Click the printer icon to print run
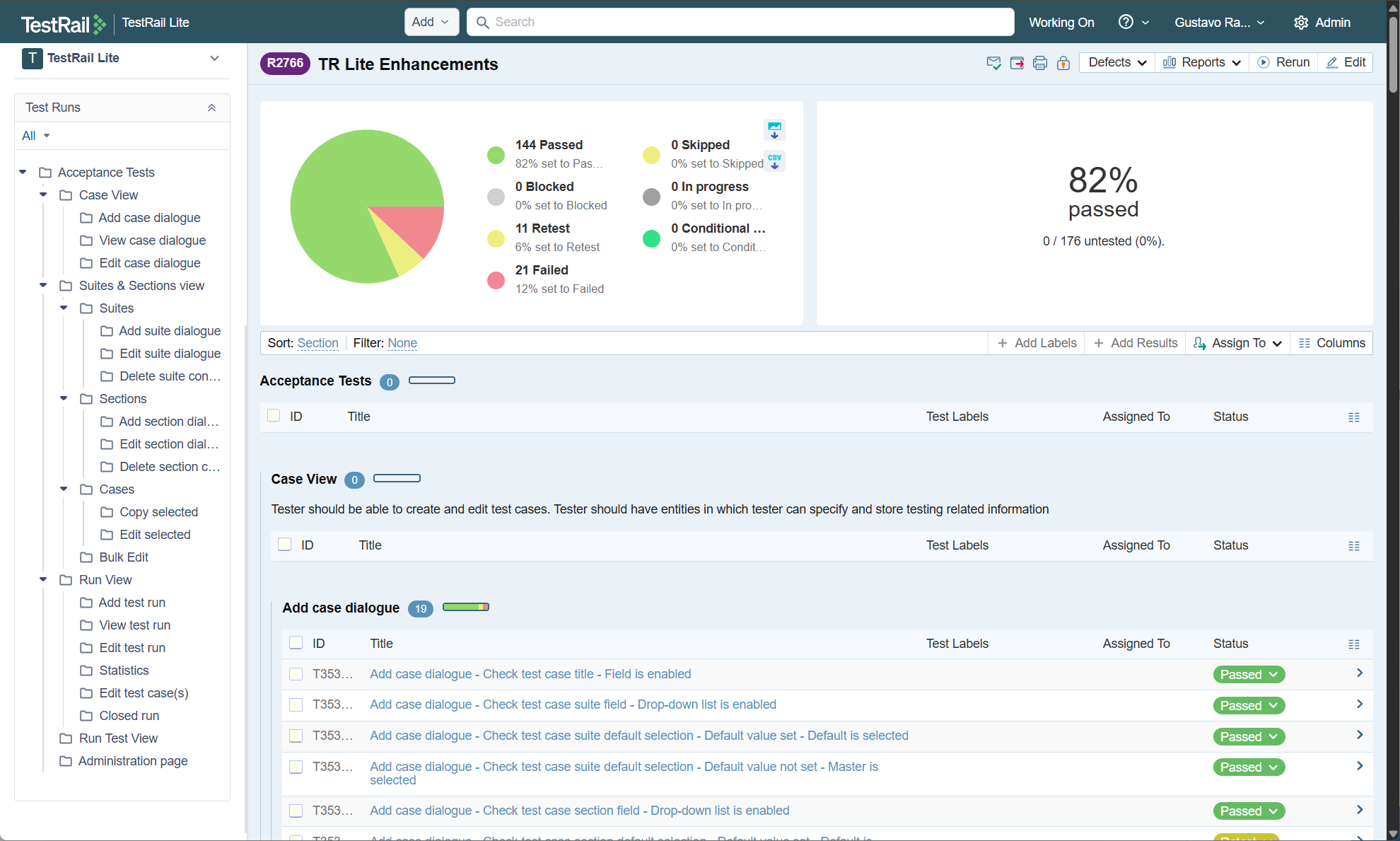1400x841 pixels. click(1039, 63)
